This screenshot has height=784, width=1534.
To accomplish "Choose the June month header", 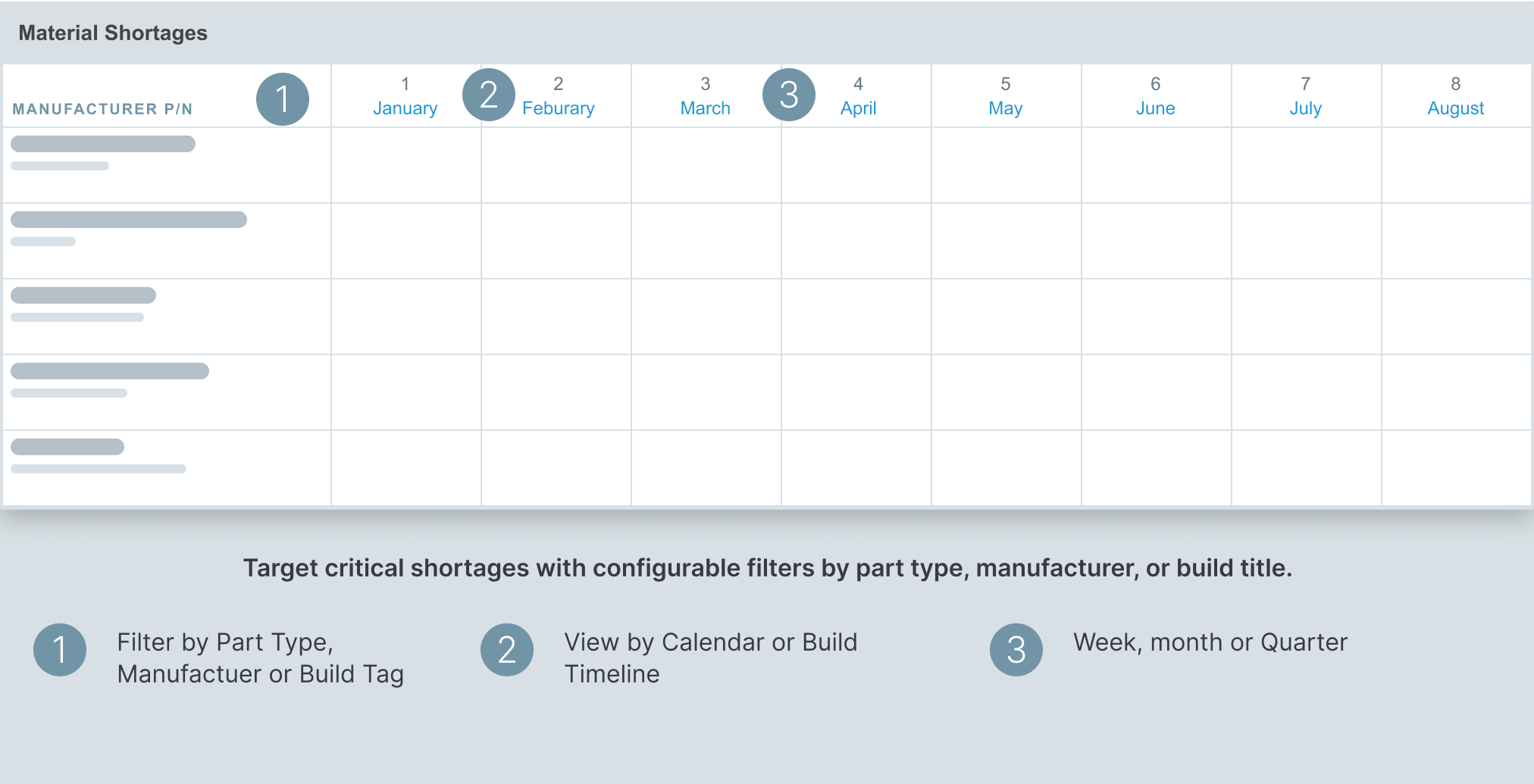I will 1156,96.
